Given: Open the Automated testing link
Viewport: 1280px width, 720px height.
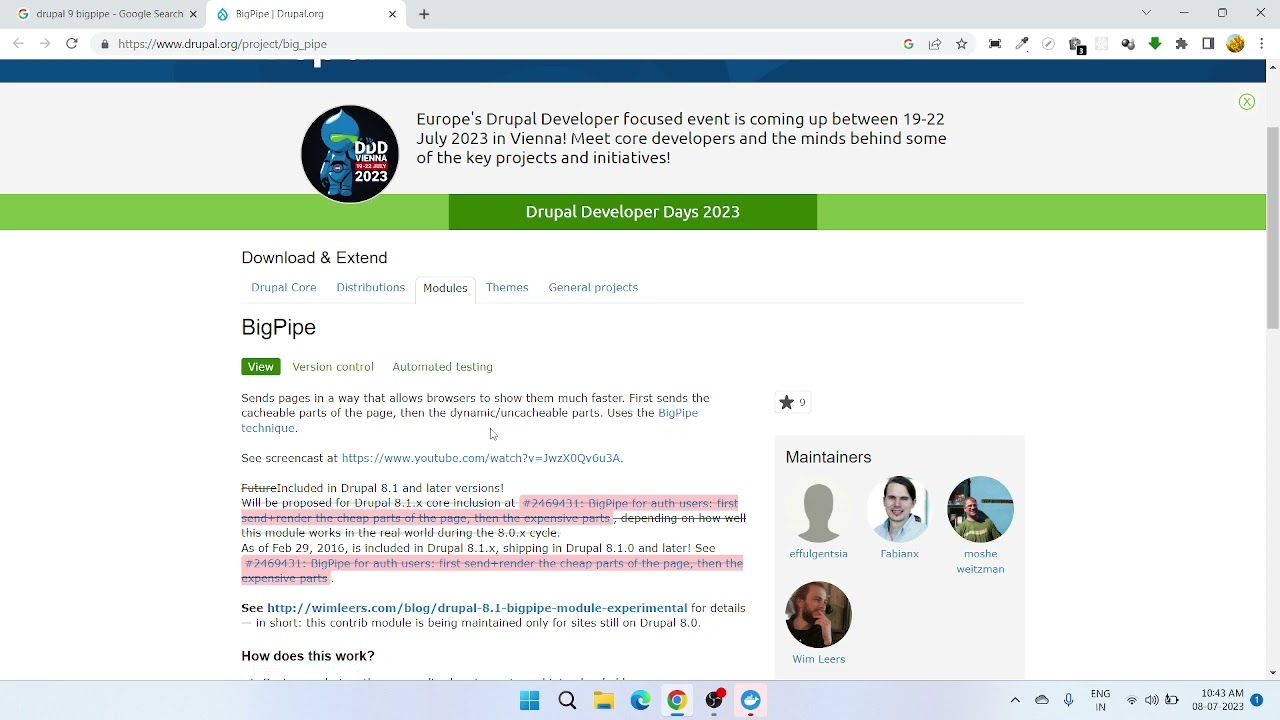Looking at the screenshot, I should (442, 367).
